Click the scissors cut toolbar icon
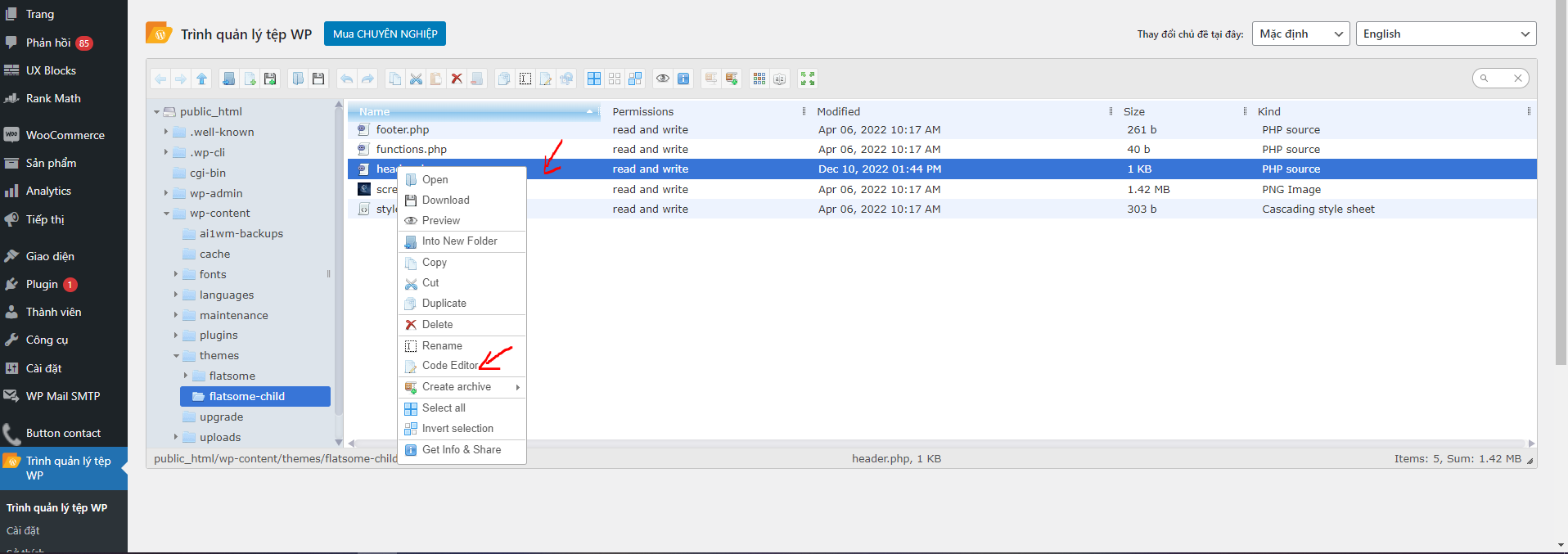This screenshot has height=554, width=1568. 416,79
